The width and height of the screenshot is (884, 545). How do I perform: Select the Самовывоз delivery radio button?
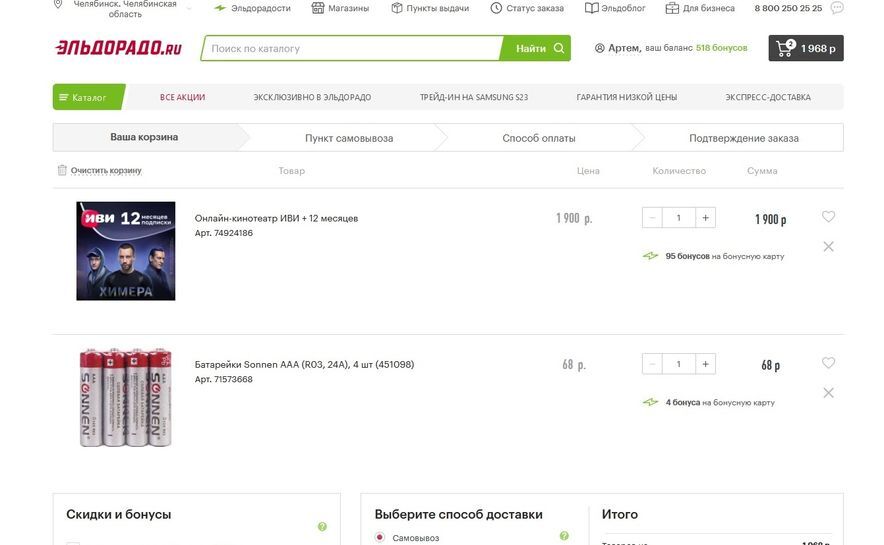click(380, 537)
